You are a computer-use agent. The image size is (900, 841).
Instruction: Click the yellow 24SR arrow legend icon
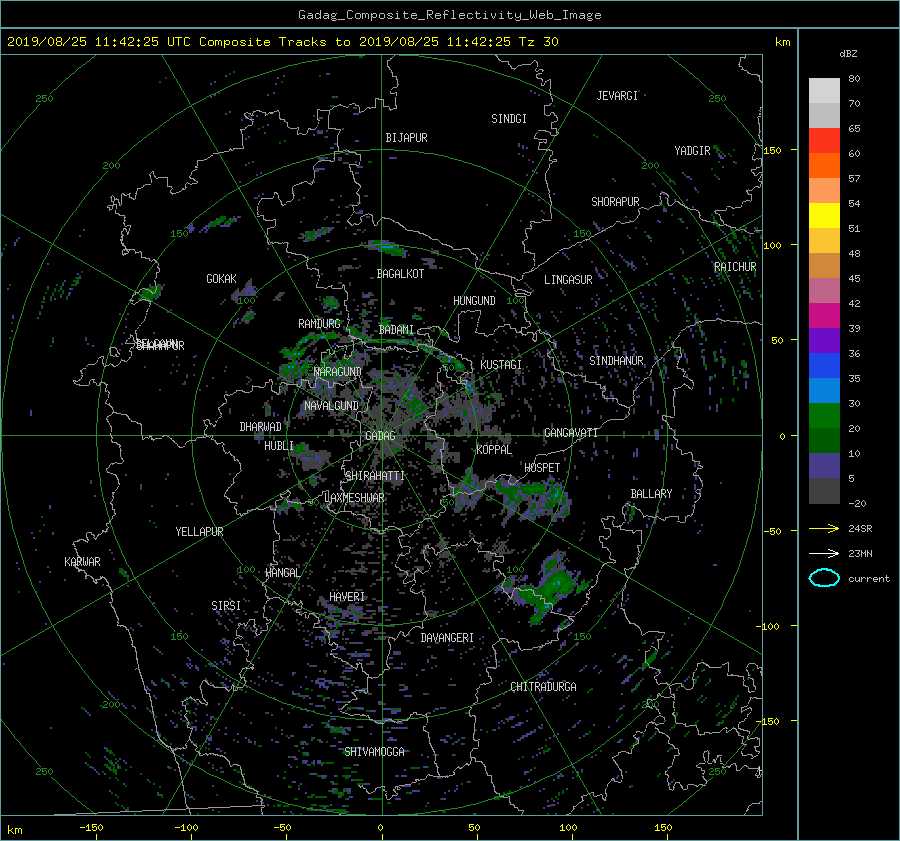(x=824, y=528)
